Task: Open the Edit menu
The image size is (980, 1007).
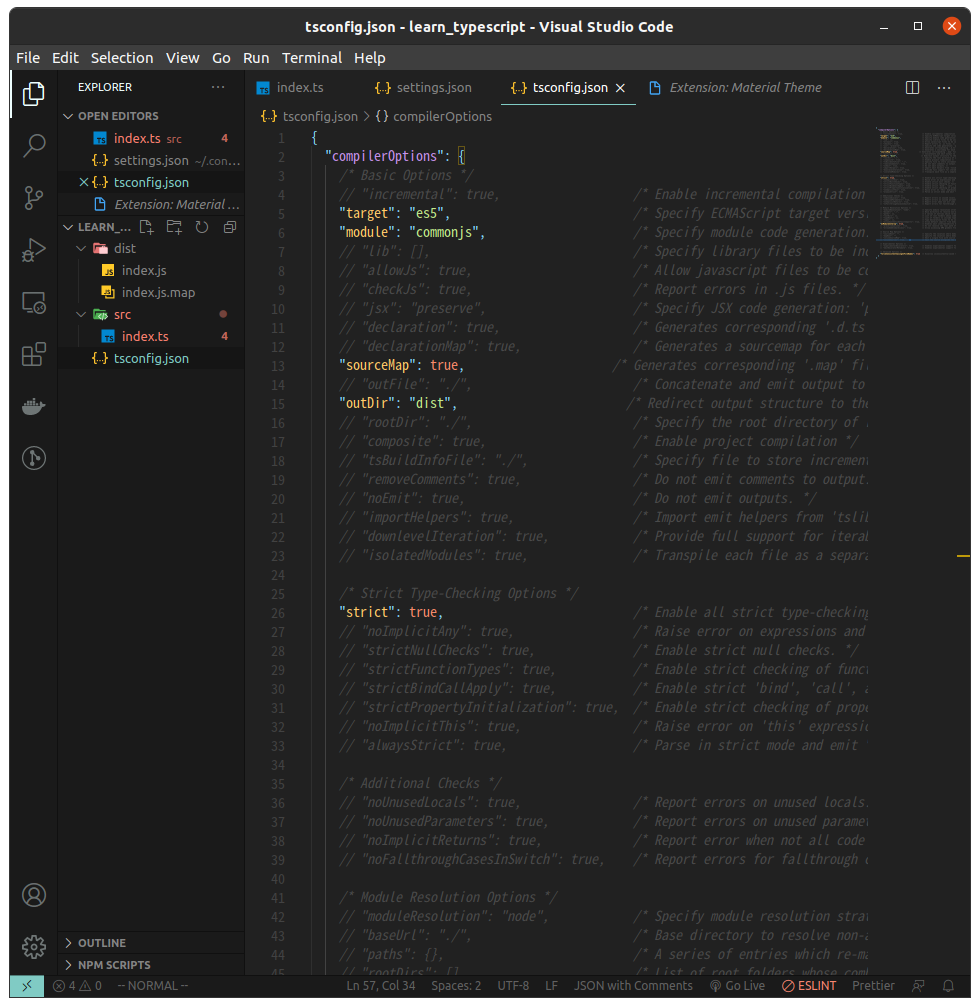Action: (x=66, y=58)
